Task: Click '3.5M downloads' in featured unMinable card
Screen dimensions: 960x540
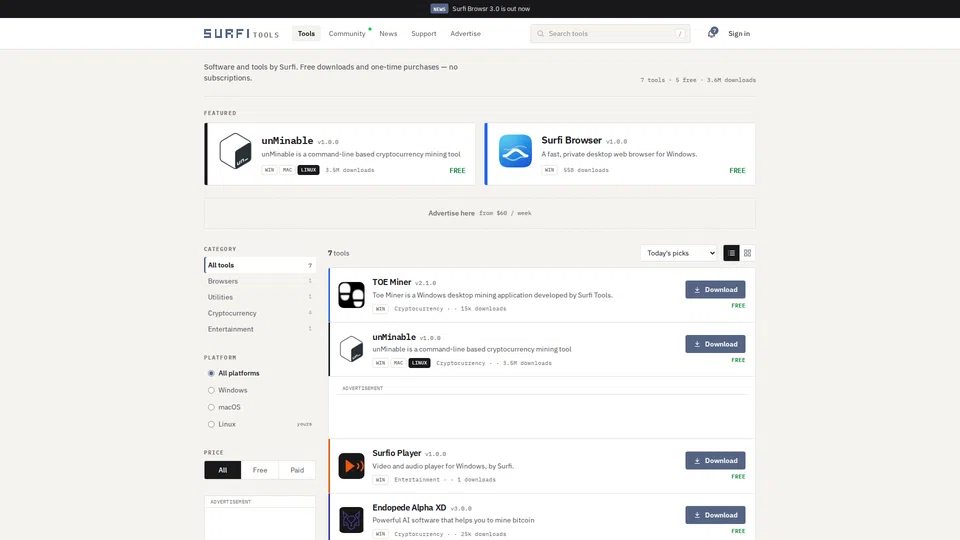Action: click(350, 170)
